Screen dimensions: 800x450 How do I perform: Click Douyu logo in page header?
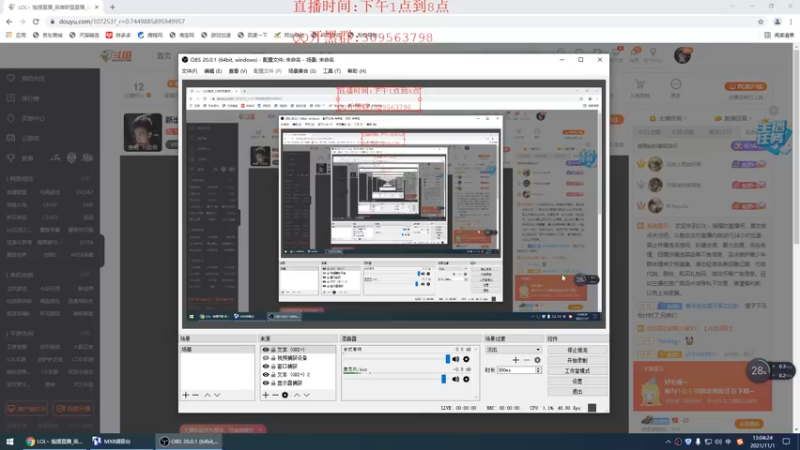pyautogui.click(x=116, y=56)
